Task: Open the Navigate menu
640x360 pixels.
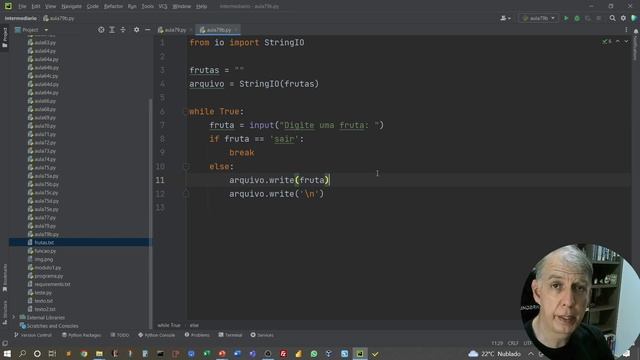Action: tap(71, 6)
